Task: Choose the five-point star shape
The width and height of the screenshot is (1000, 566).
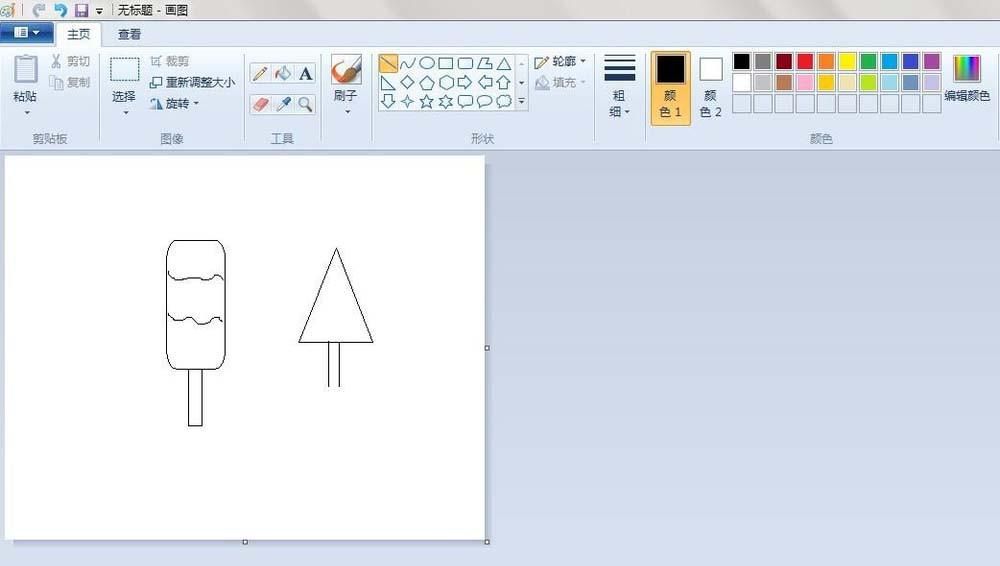Action: pos(427,101)
